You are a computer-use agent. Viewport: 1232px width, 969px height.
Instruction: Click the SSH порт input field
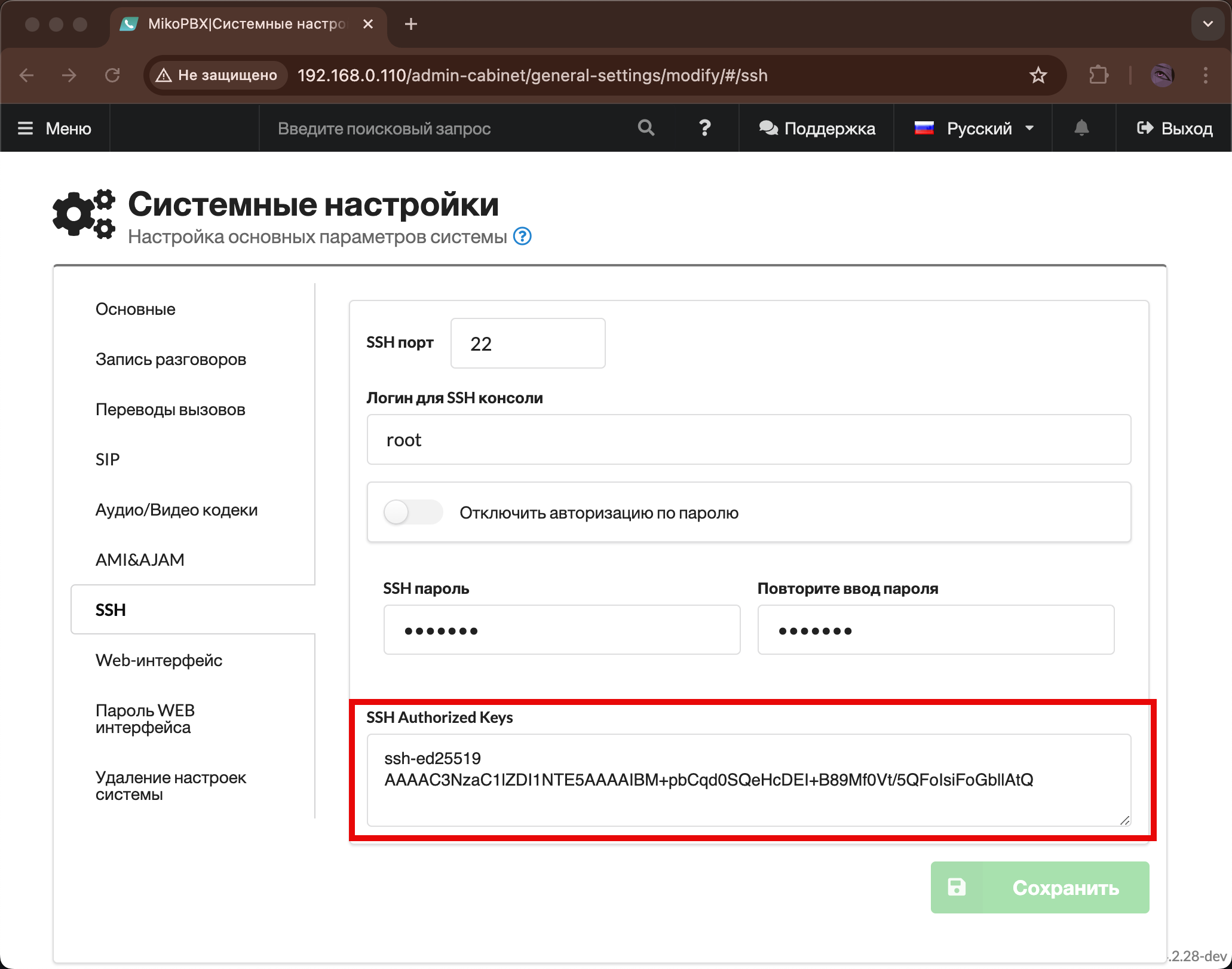pos(528,344)
